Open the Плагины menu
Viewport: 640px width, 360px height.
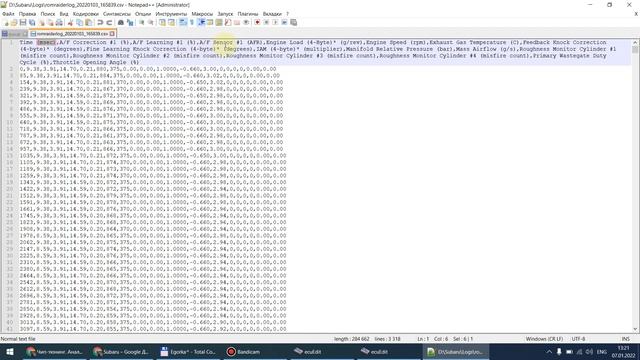point(248,14)
